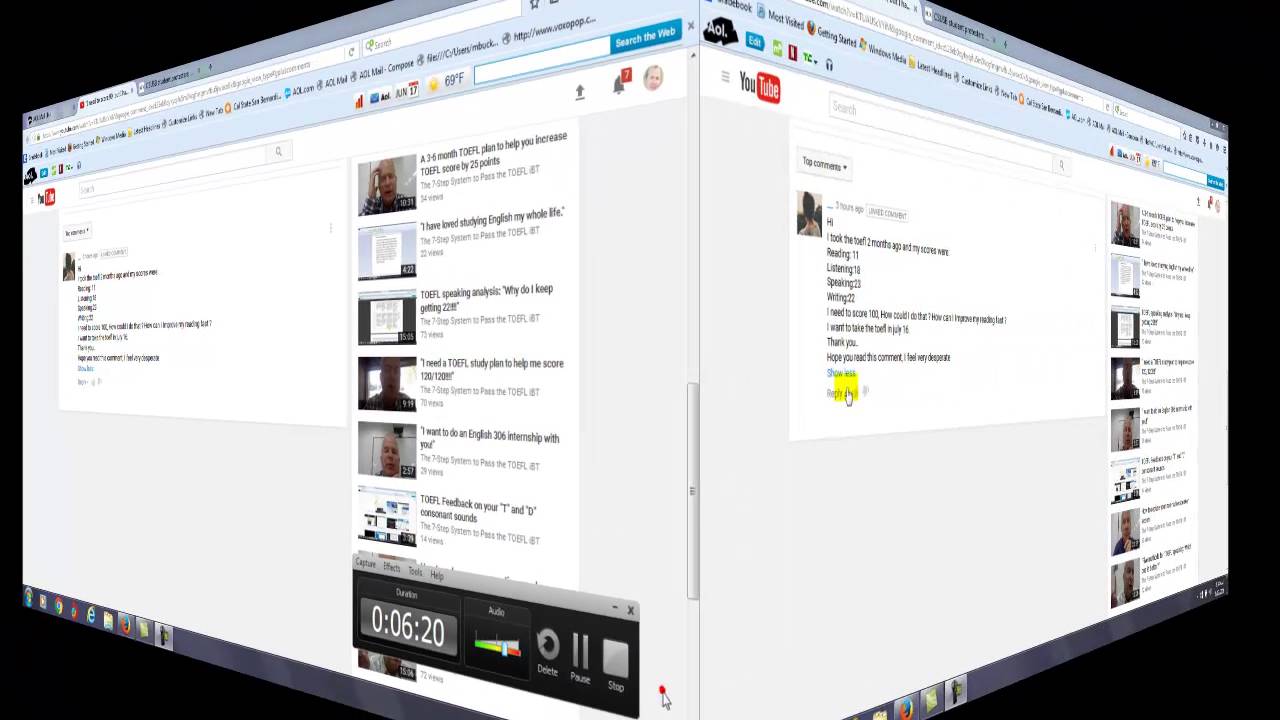Click the Chrome icon on left taskbar
This screenshot has height=720, width=1280.
[x=58, y=605]
